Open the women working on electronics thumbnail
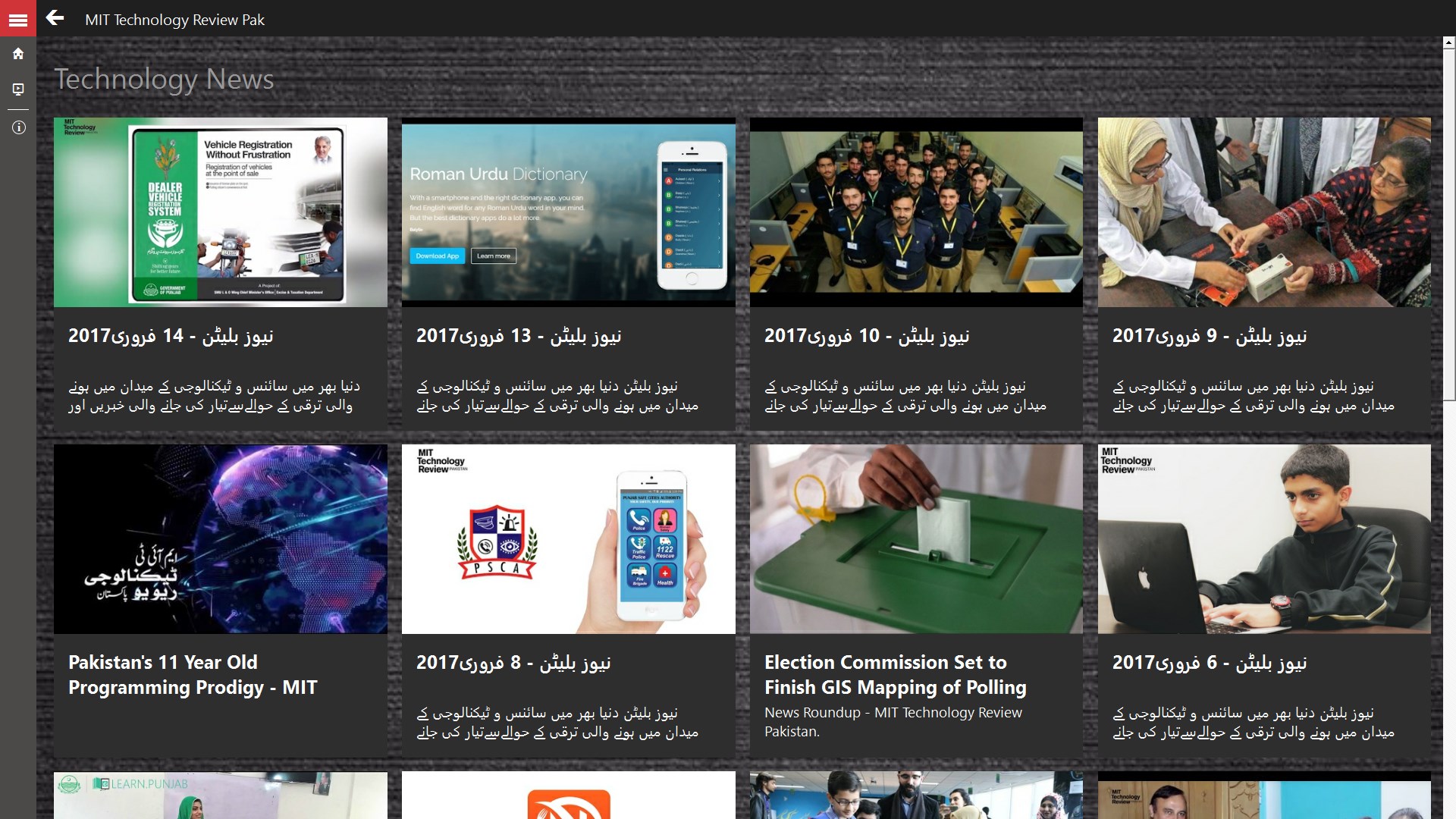1456x819 pixels. (1264, 212)
